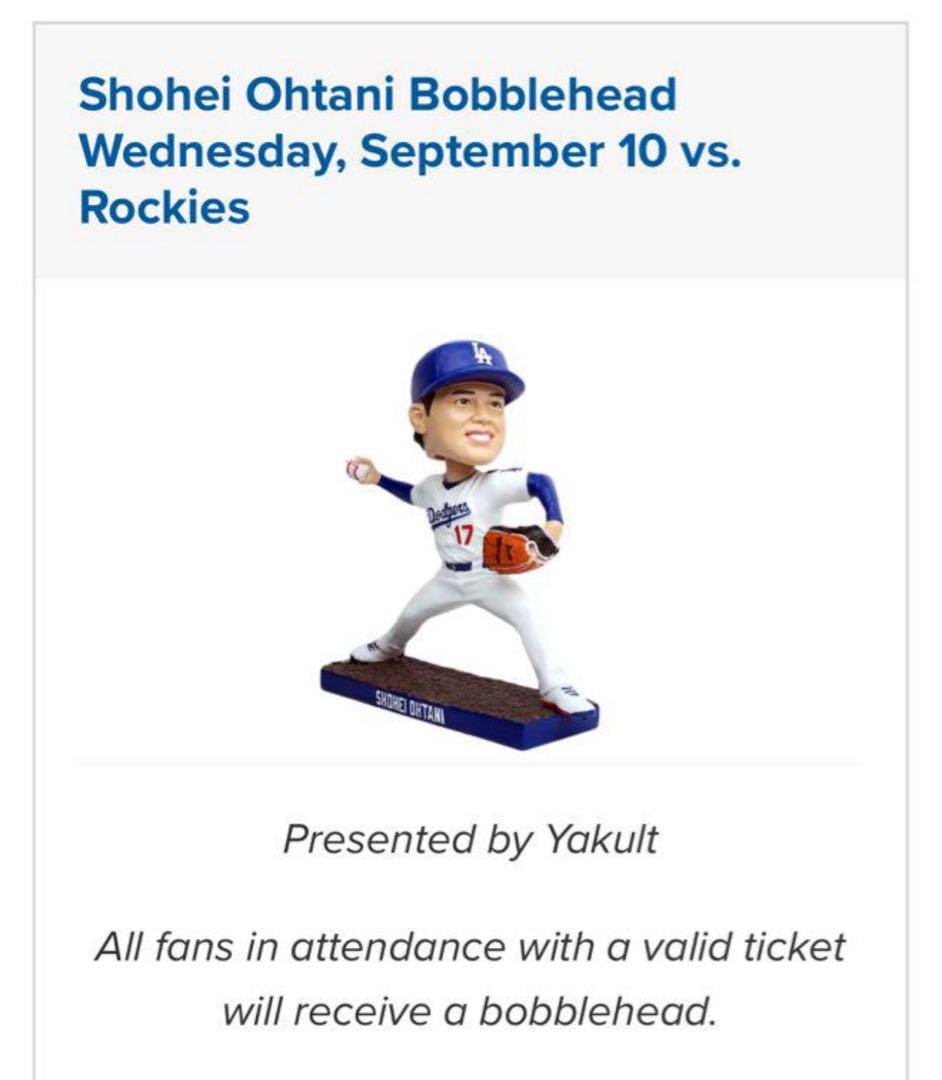Click the blue sleeve of the throwing arm
Screen dimensions: 942x1080
[x=397, y=488]
